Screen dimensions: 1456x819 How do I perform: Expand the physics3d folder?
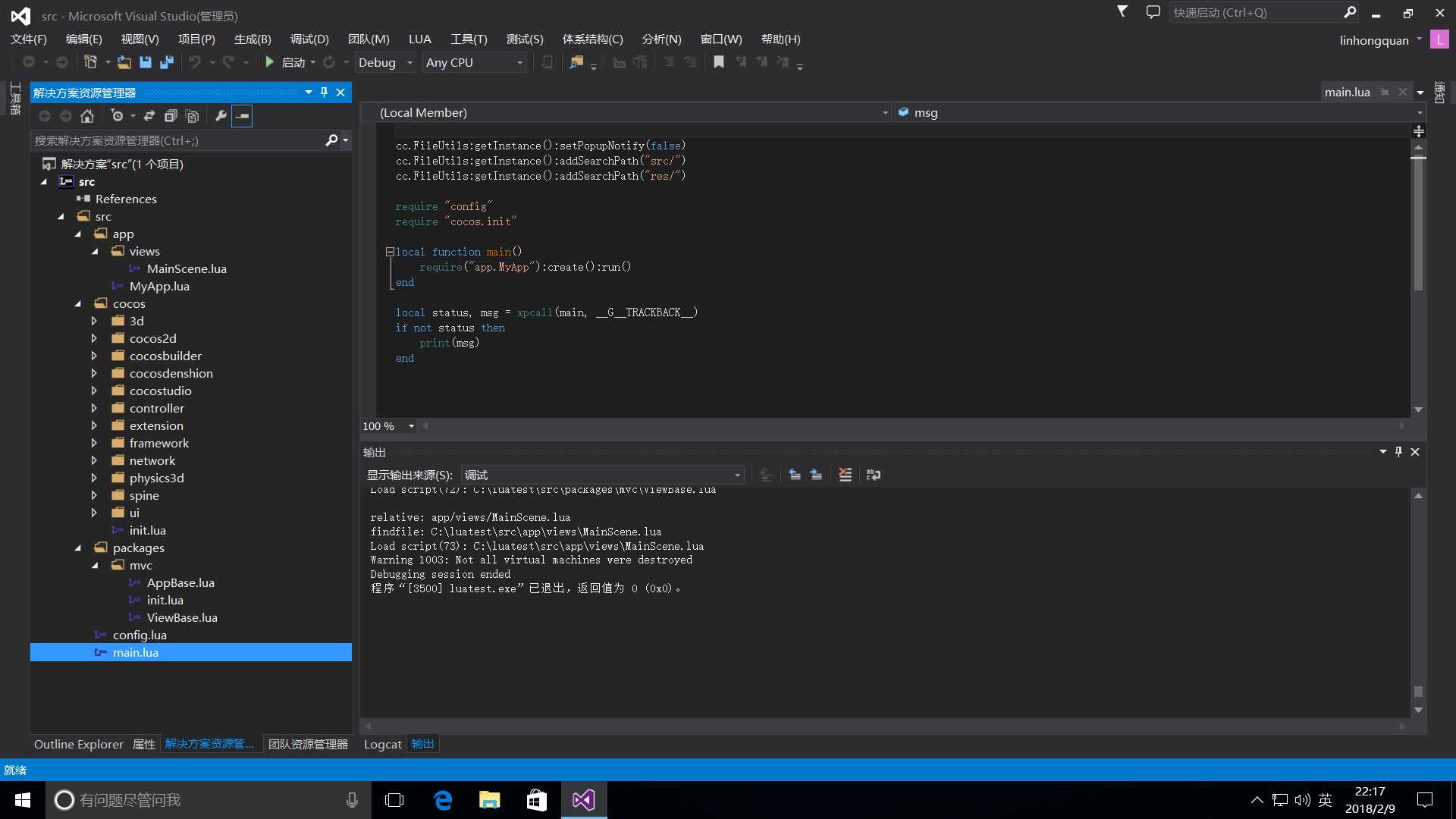[94, 478]
